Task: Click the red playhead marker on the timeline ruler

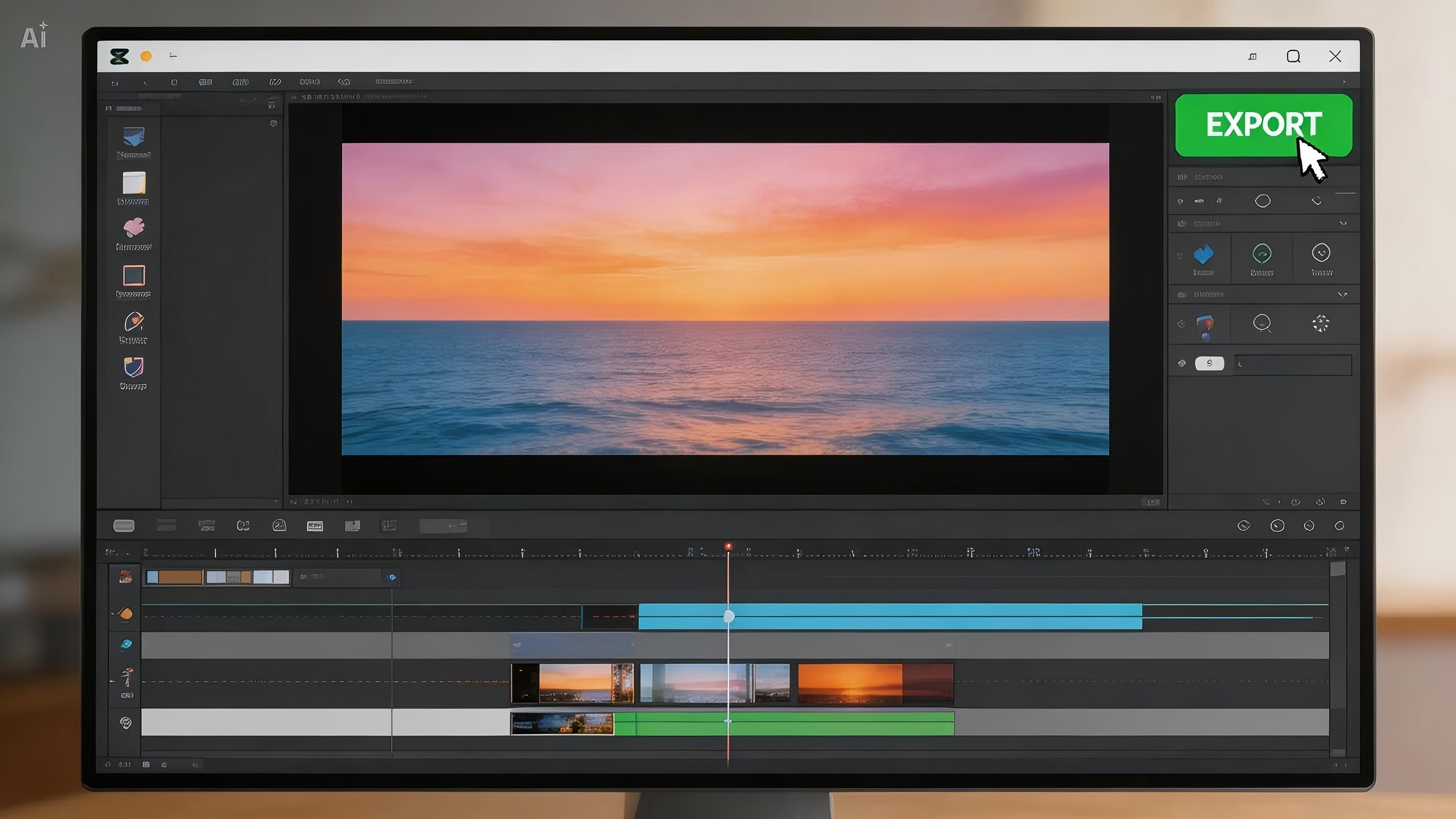Action: point(729,545)
